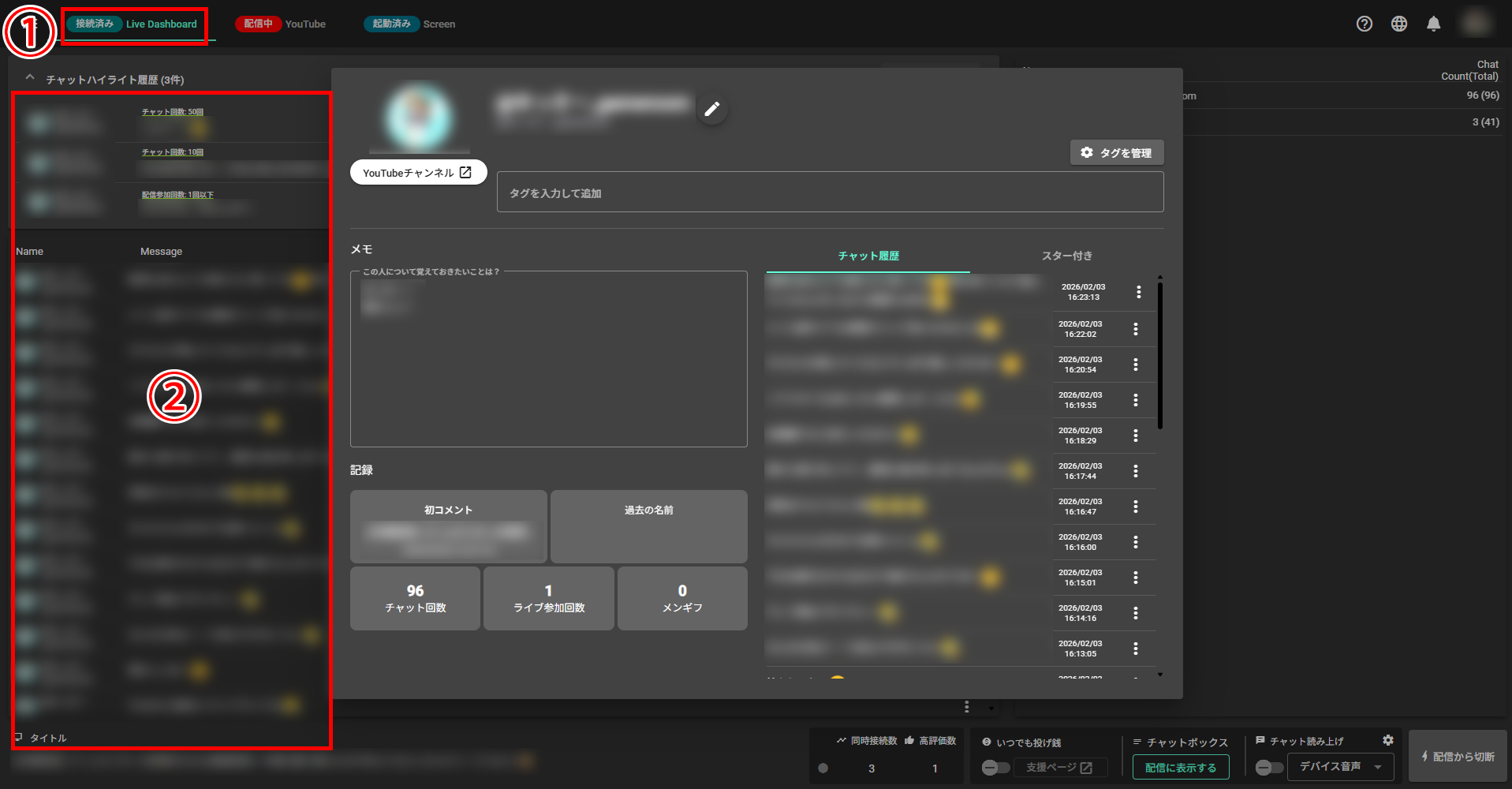The width and height of the screenshot is (1512, 789).
Task: Click the 1 ライブ参加回数 stat card
Action: coord(549,598)
